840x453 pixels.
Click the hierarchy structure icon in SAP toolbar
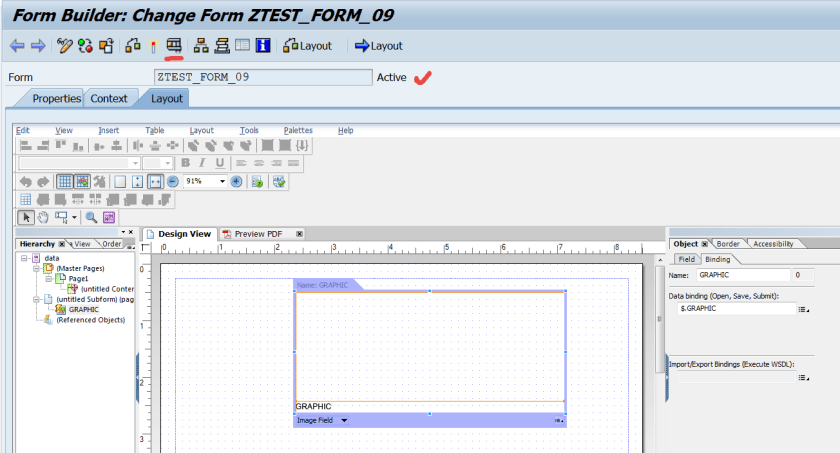point(201,46)
